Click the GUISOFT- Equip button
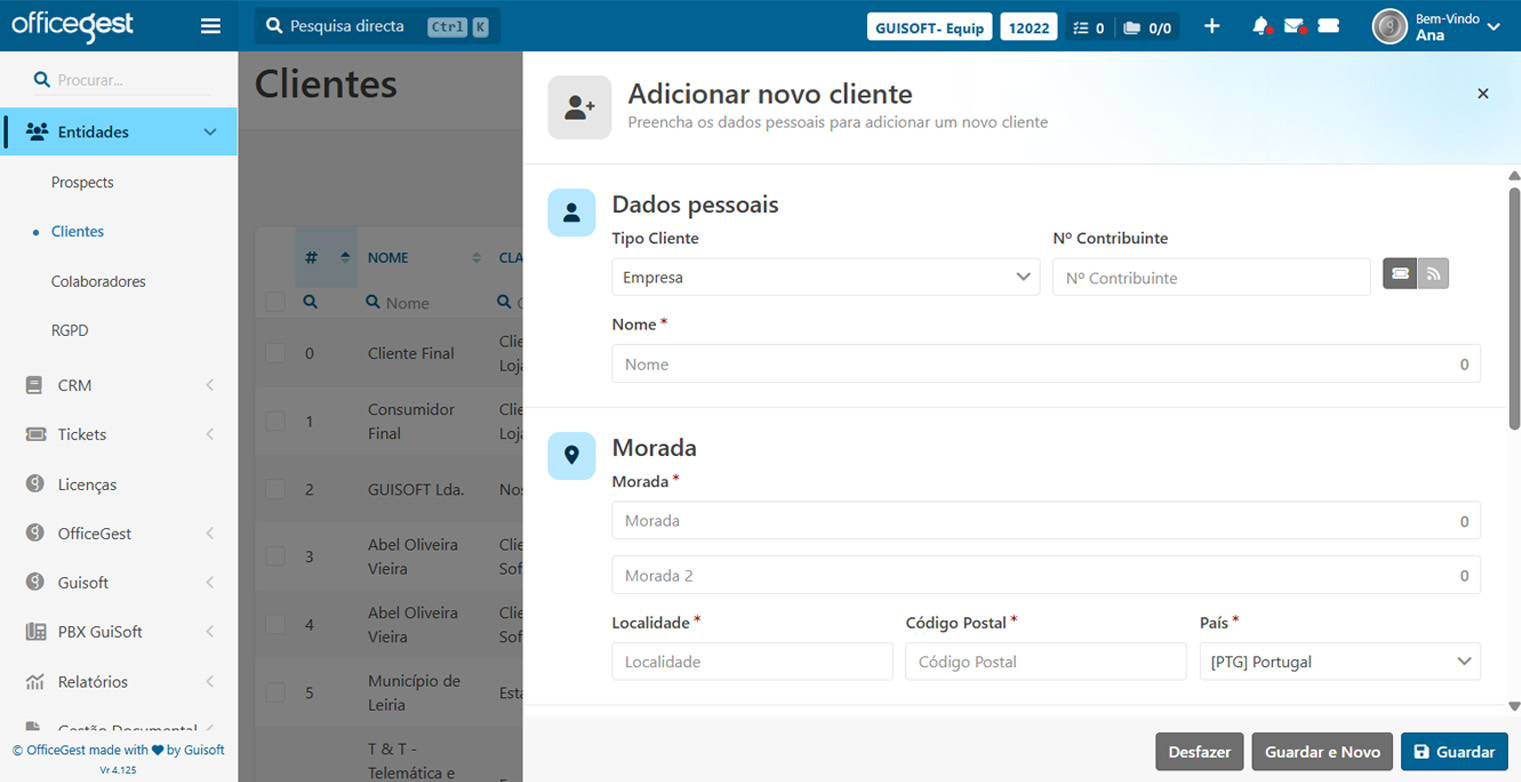The height and width of the screenshot is (782, 1521). 930,27
